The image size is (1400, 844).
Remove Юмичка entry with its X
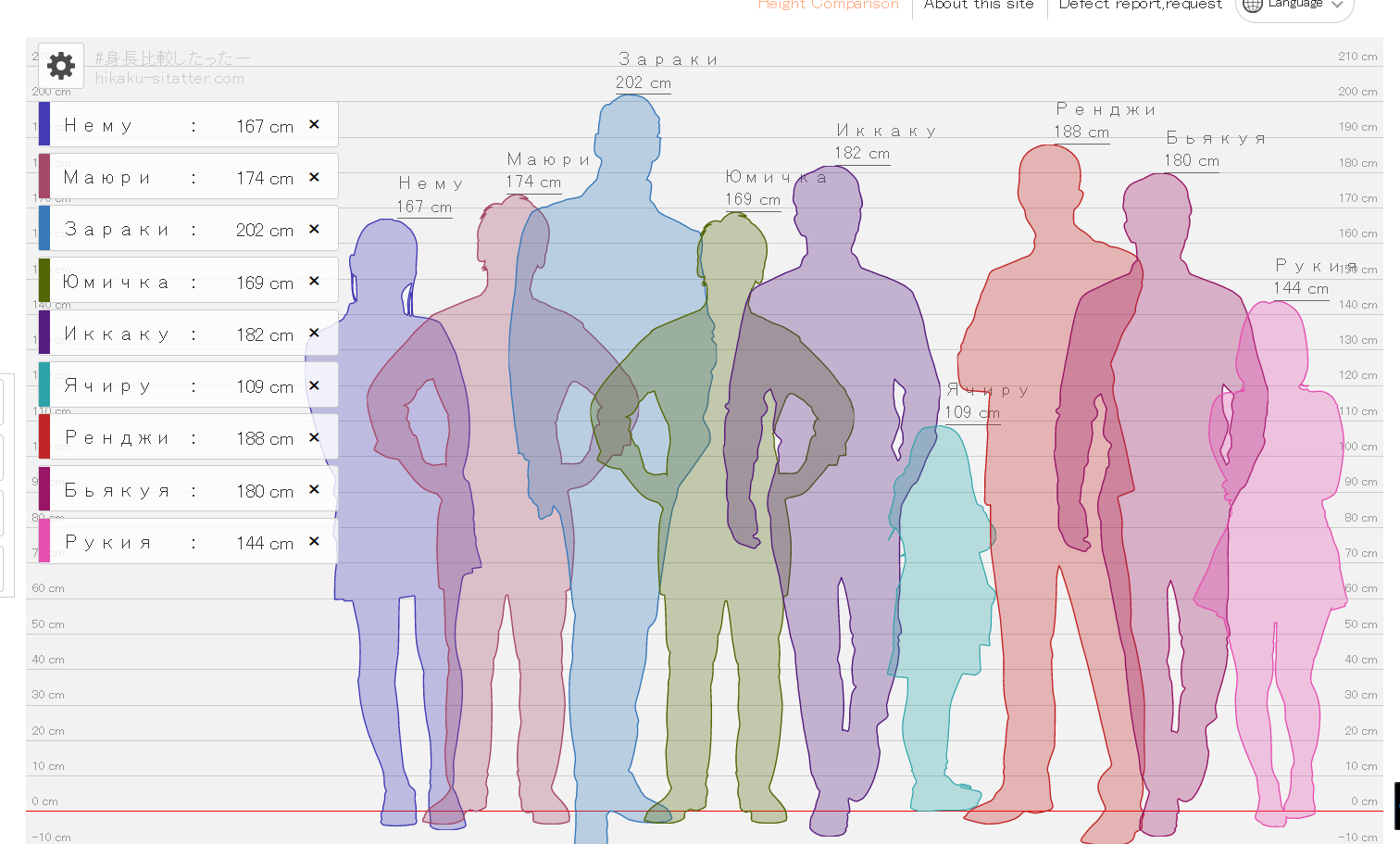[x=314, y=280]
